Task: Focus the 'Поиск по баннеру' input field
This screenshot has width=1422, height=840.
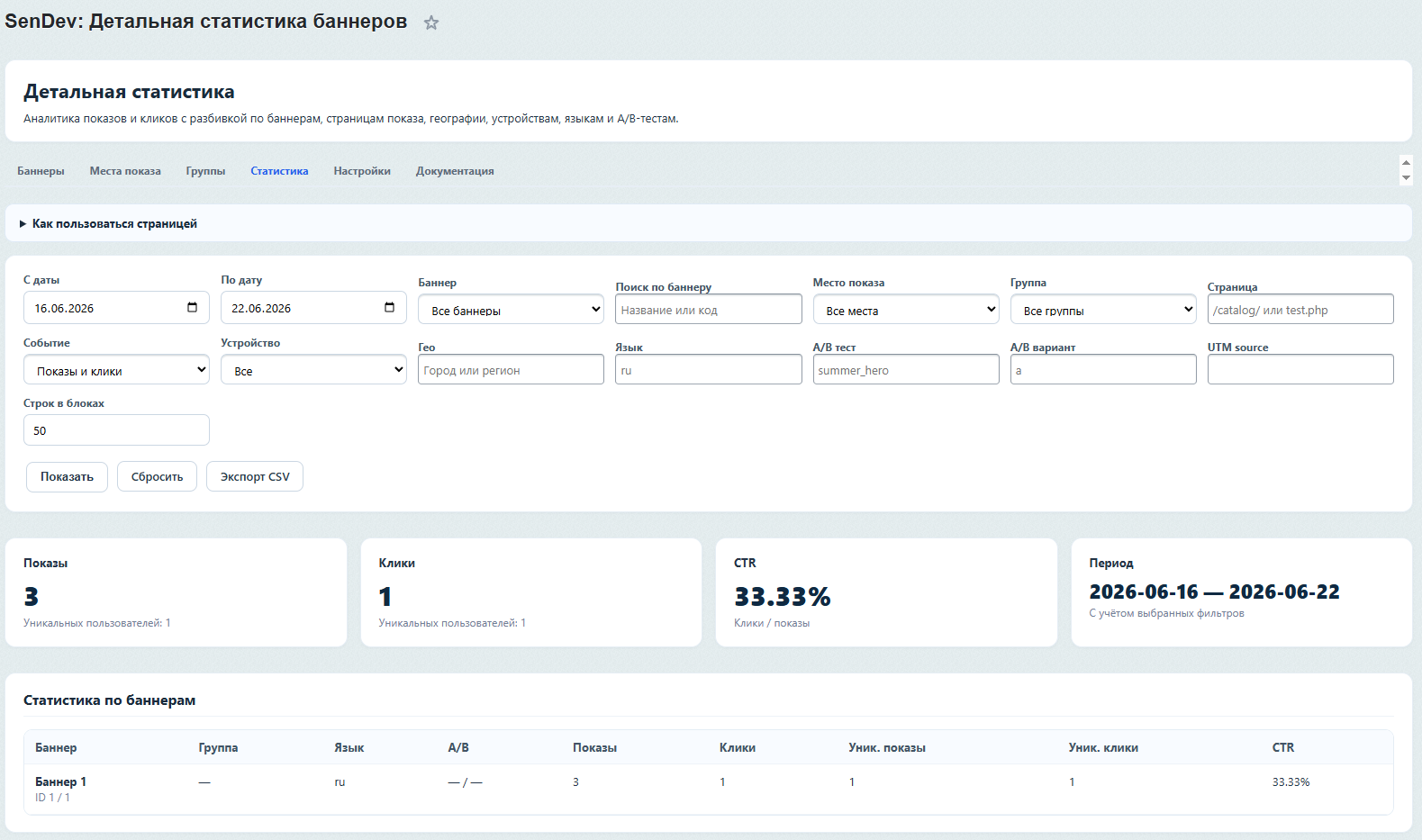Action: 709,310
